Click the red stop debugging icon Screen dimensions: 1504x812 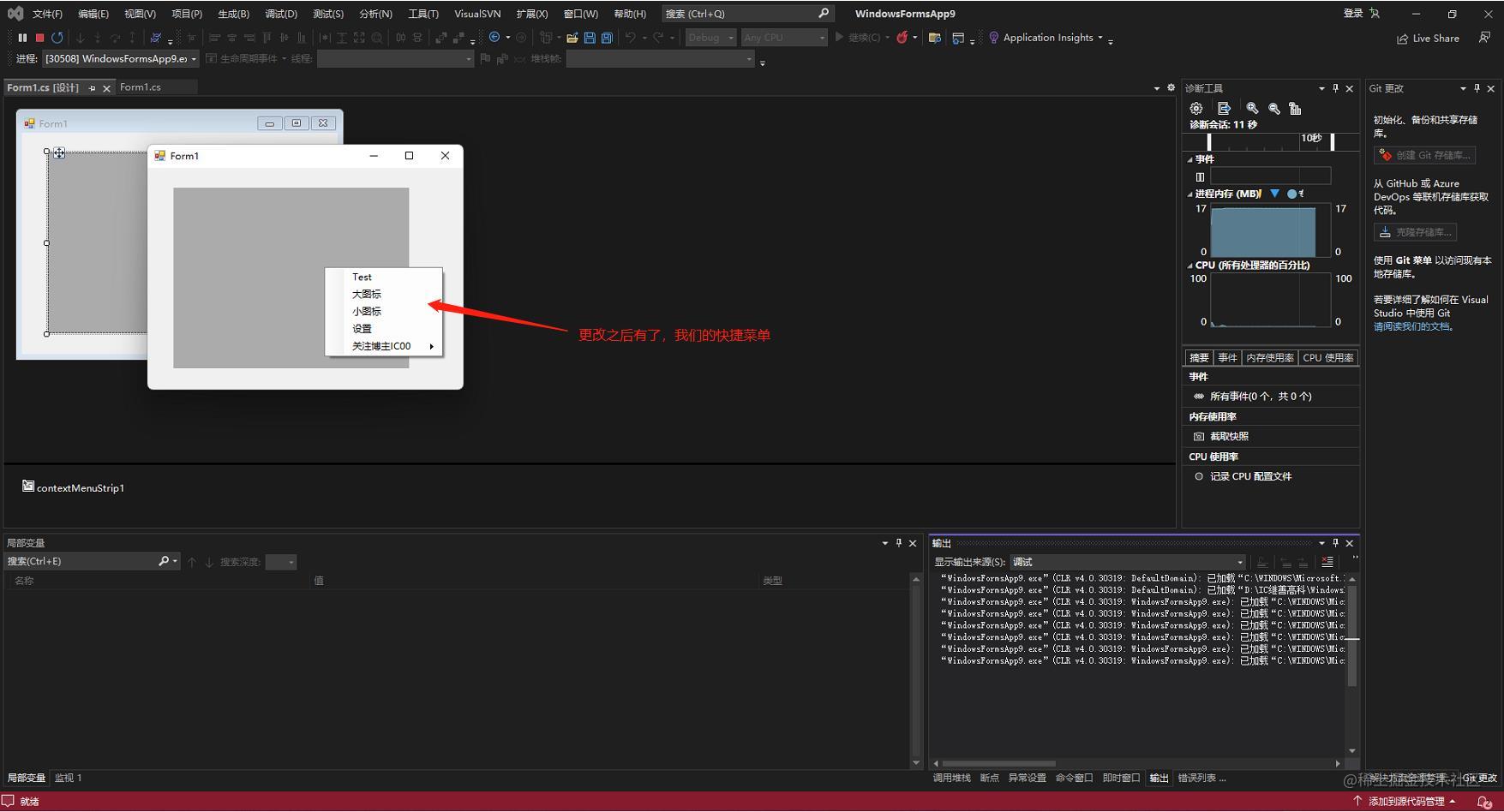pyautogui.click(x=39, y=38)
